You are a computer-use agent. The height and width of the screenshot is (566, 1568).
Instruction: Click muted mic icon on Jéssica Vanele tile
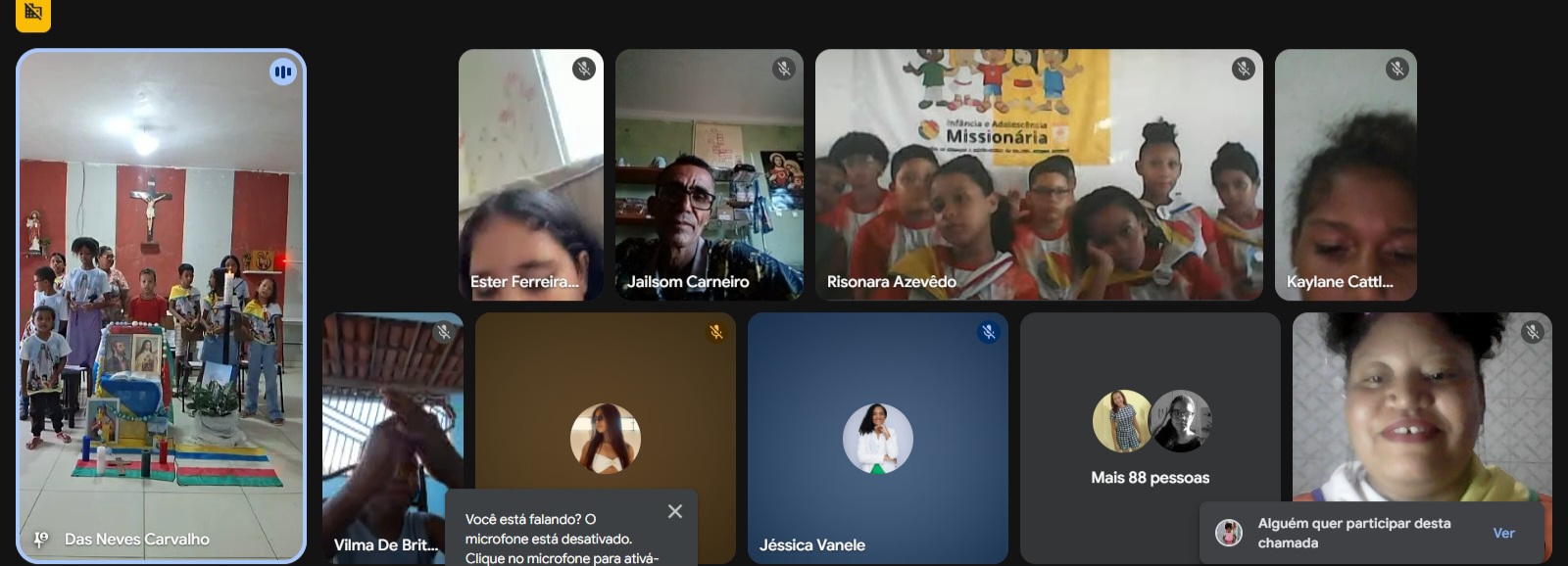(x=988, y=332)
